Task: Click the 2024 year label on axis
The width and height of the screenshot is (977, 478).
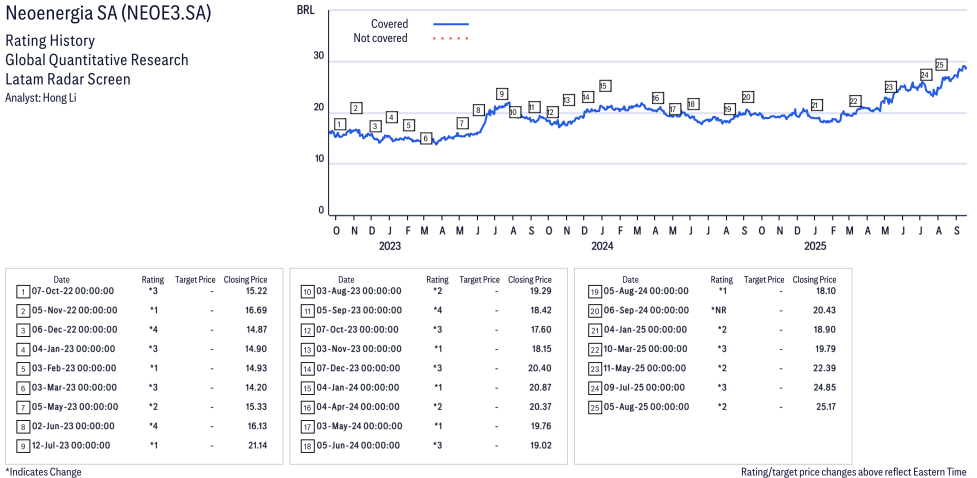Action: click(602, 246)
